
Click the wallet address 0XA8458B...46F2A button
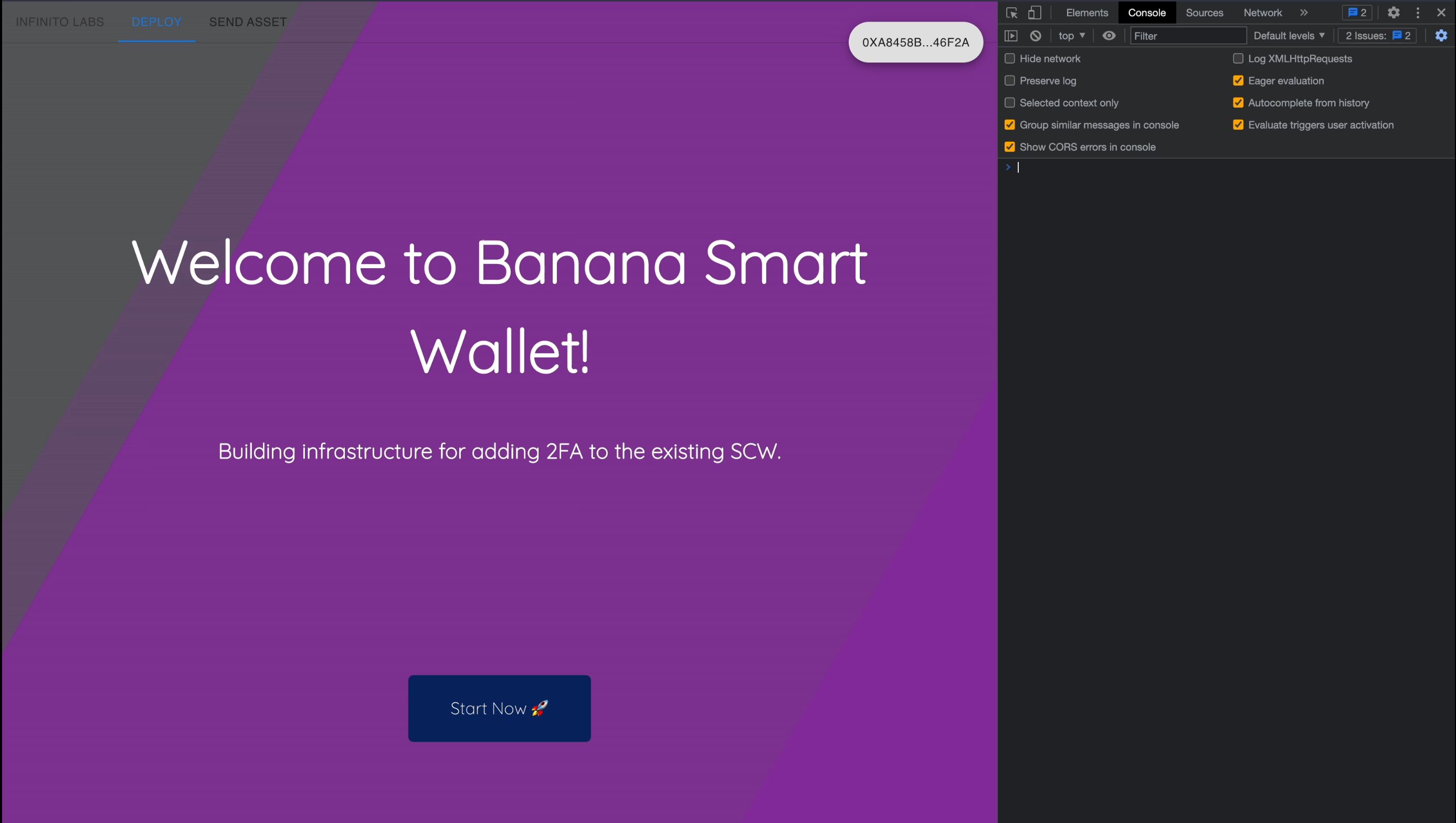[x=916, y=43]
